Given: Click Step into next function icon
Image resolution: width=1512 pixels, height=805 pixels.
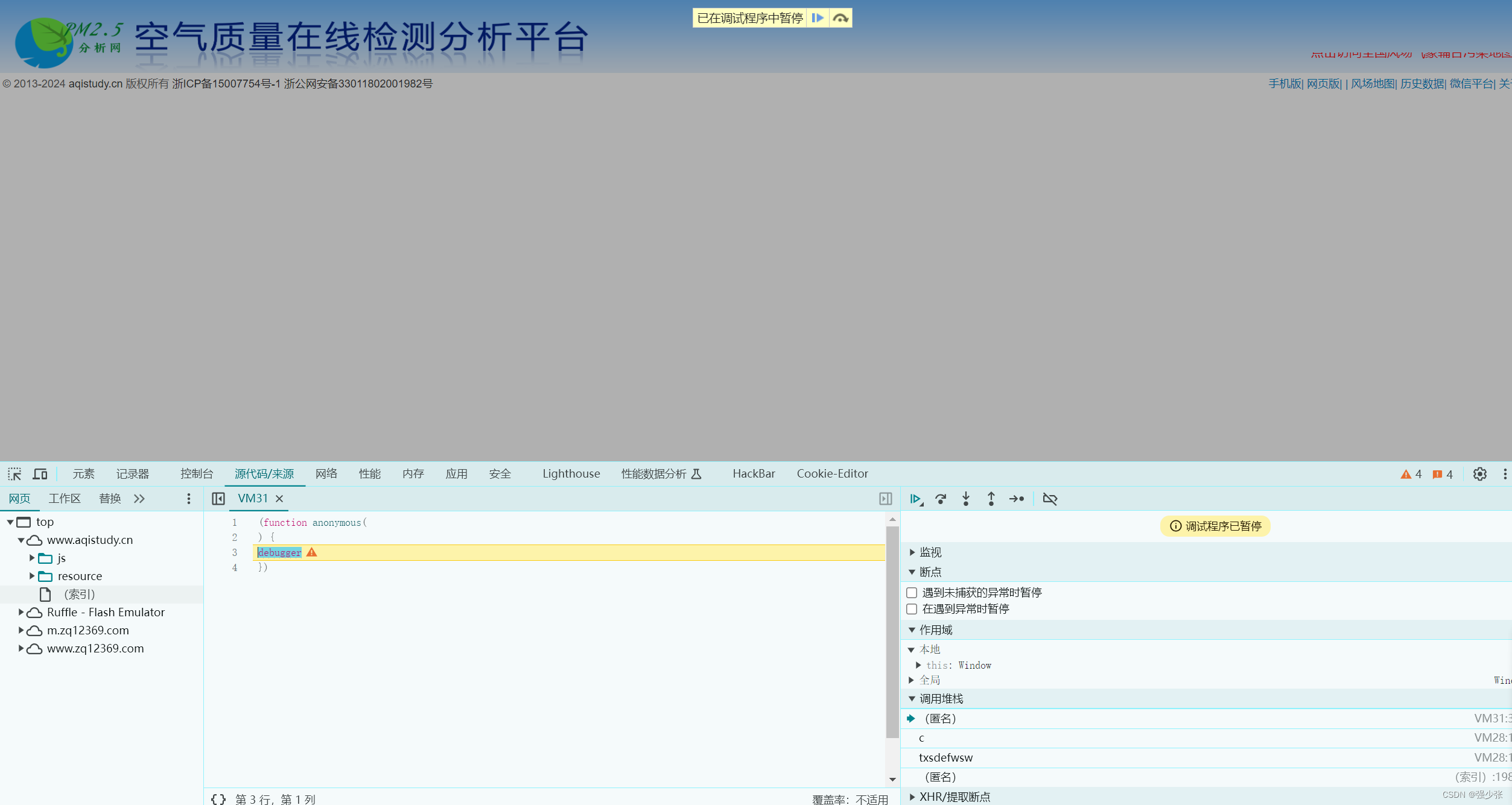Looking at the screenshot, I should pos(966,499).
